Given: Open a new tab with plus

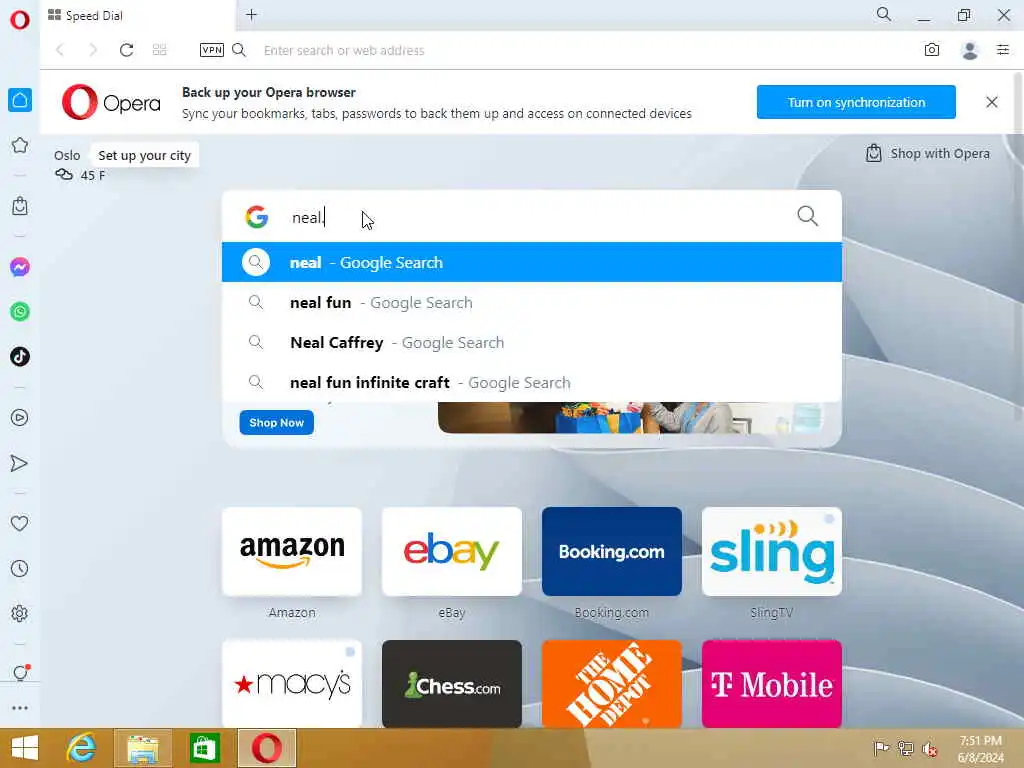Looking at the screenshot, I should point(251,14).
